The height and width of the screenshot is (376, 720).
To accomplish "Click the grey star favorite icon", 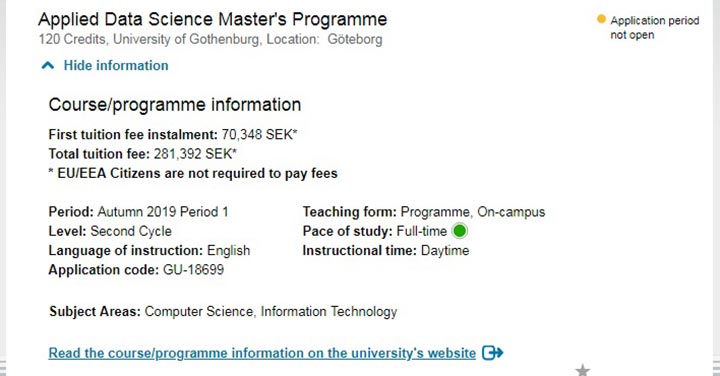I will [582, 370].
